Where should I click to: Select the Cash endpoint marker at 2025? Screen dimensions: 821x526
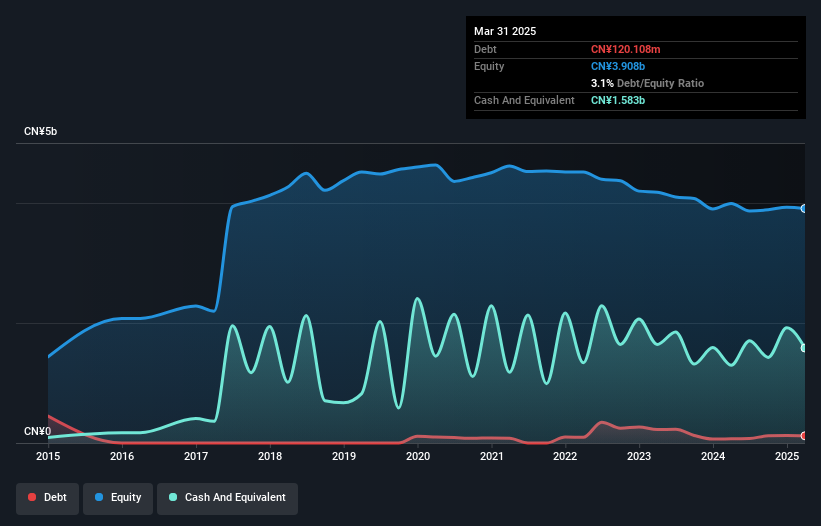coord(804,348)
